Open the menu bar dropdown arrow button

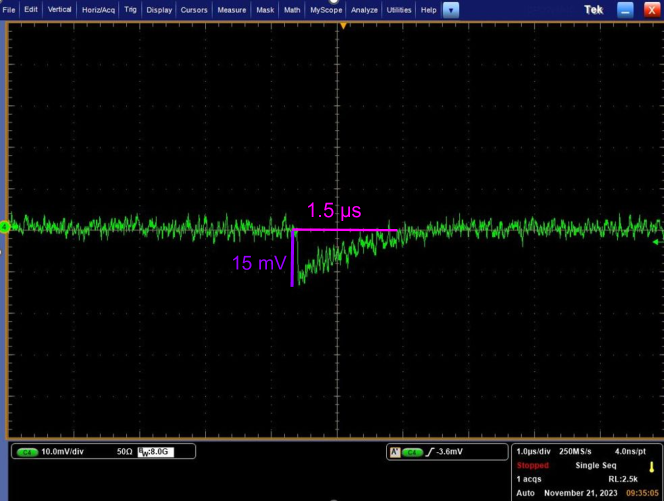tap(451, 10)
